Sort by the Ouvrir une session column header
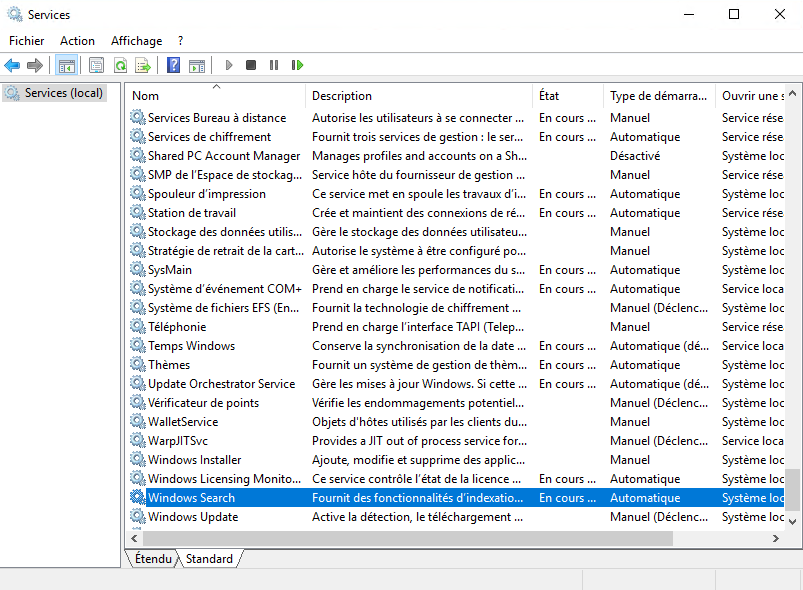Viewport: 803px width, 590px height. tap(750, 96)
